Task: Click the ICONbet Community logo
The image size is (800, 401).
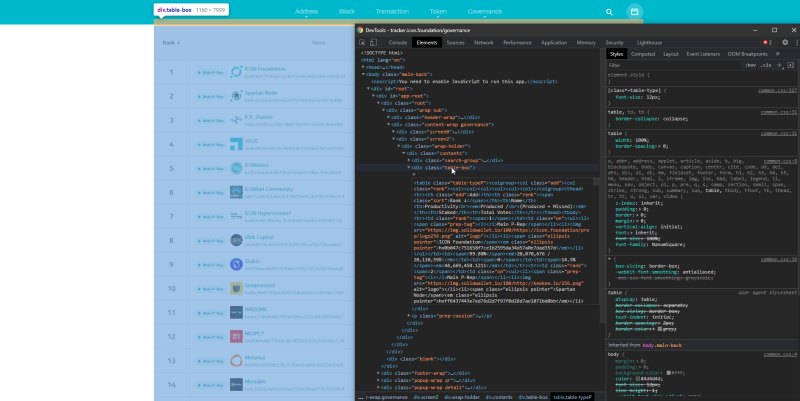Action: click(236, 192)
